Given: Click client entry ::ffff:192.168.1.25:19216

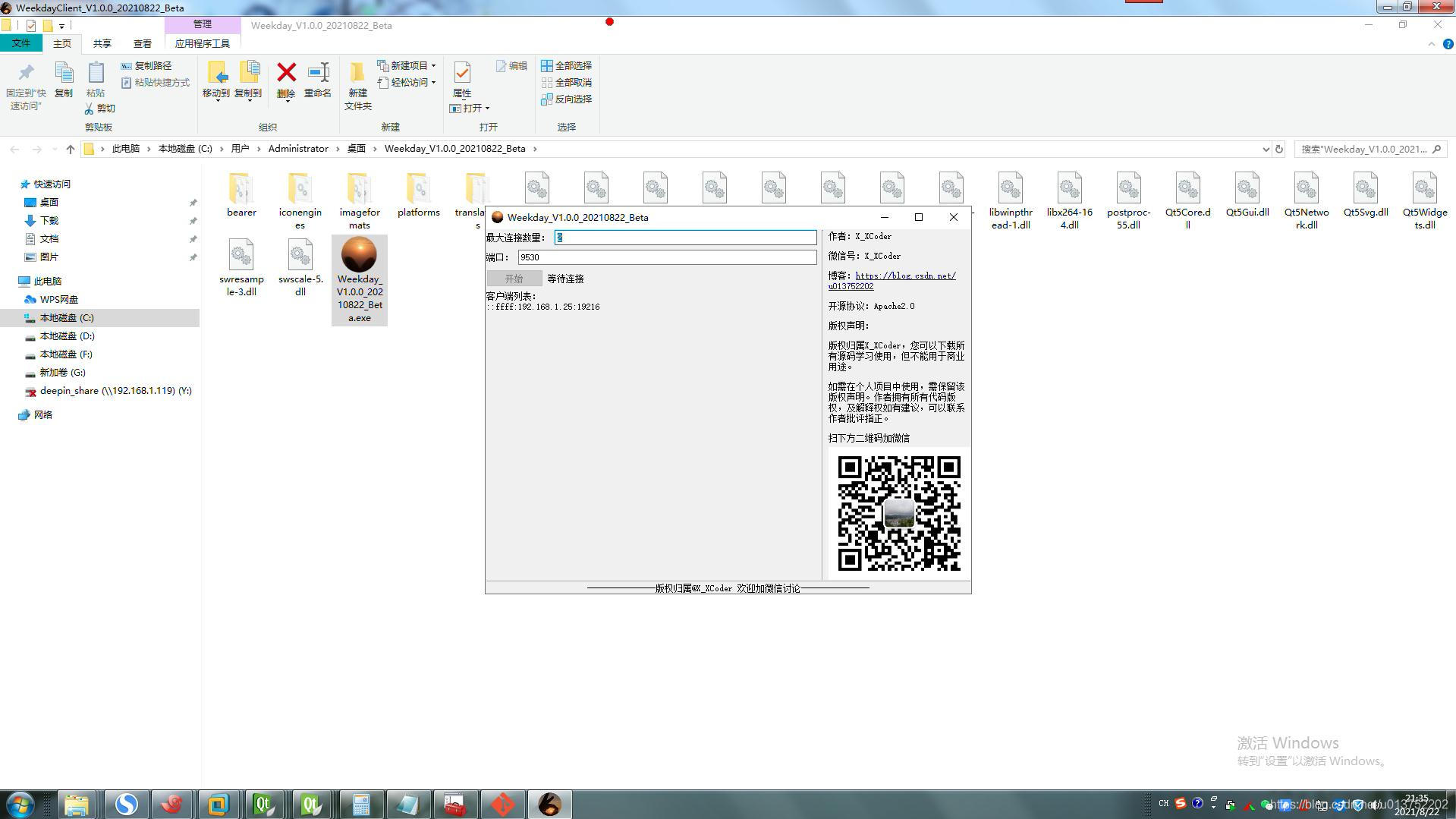Looking at the screenshot, I should pyautogui.click(x=543, y=307).
